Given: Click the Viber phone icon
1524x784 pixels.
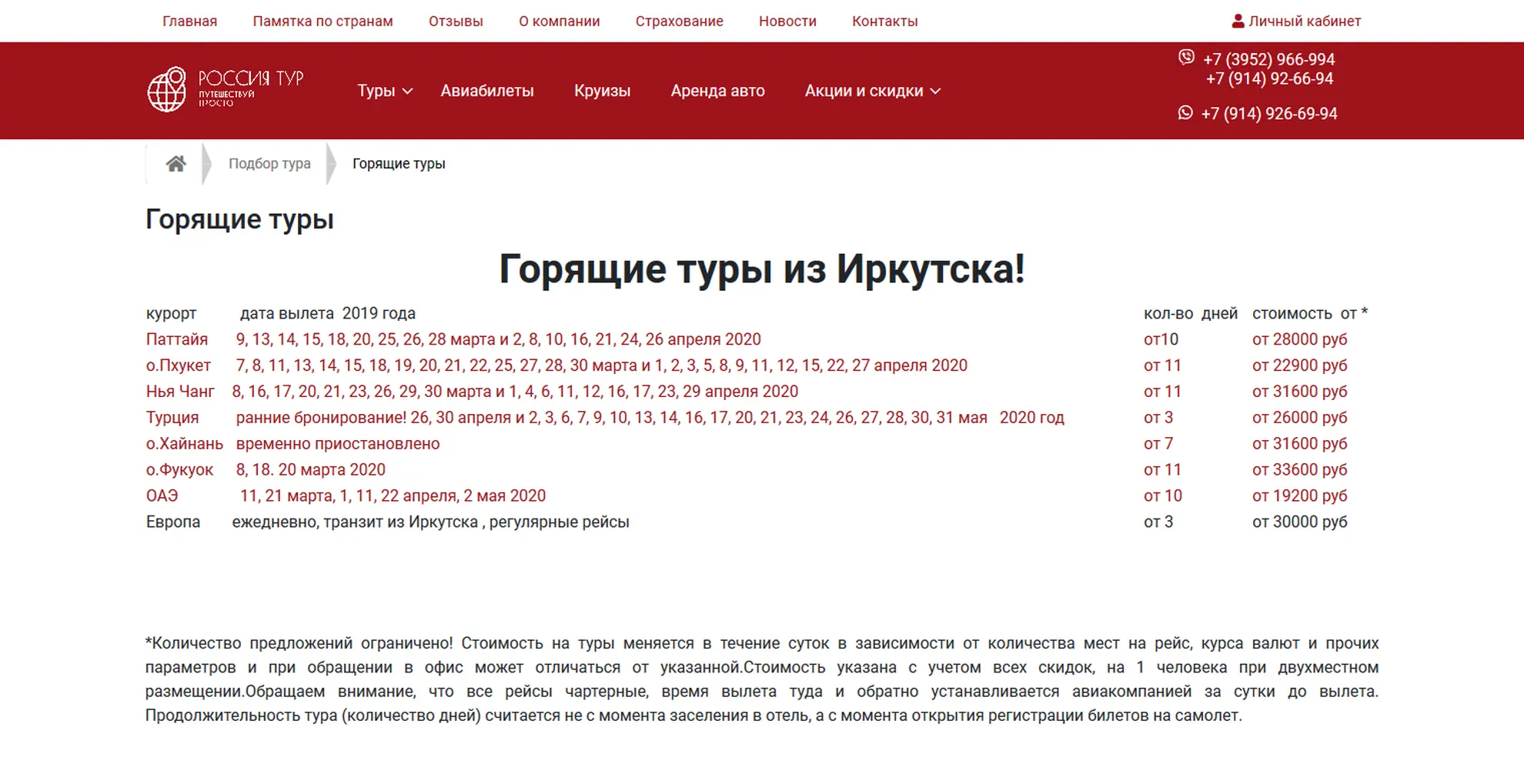Looking at the screenshot, I should [x=1186, y=58].
